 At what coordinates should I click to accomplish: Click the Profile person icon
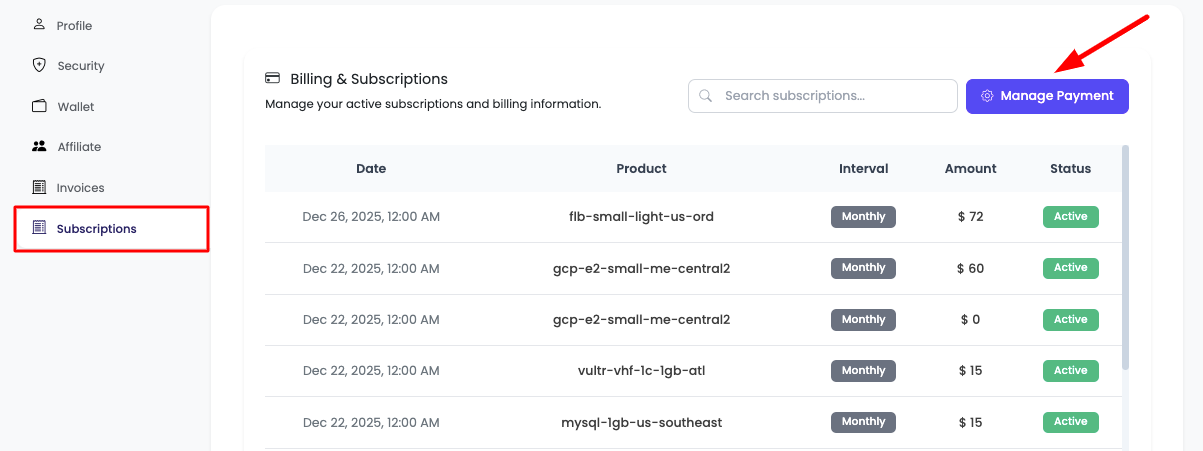(x=39, y=24)
